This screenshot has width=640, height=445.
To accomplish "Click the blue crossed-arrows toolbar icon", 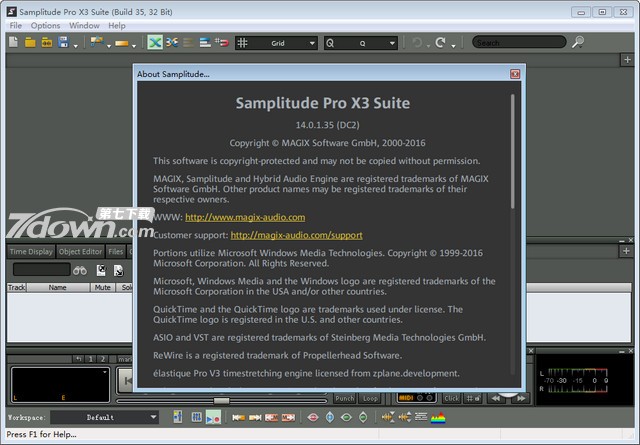I will 172,42.
